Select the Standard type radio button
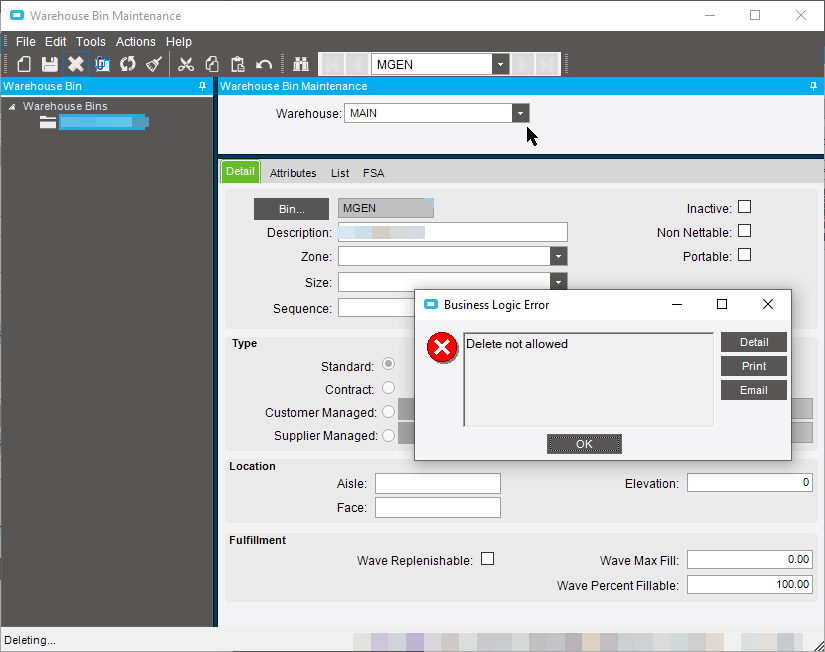Screen dimensions: 825x652 pyautogui.click(x=388, y=364)
